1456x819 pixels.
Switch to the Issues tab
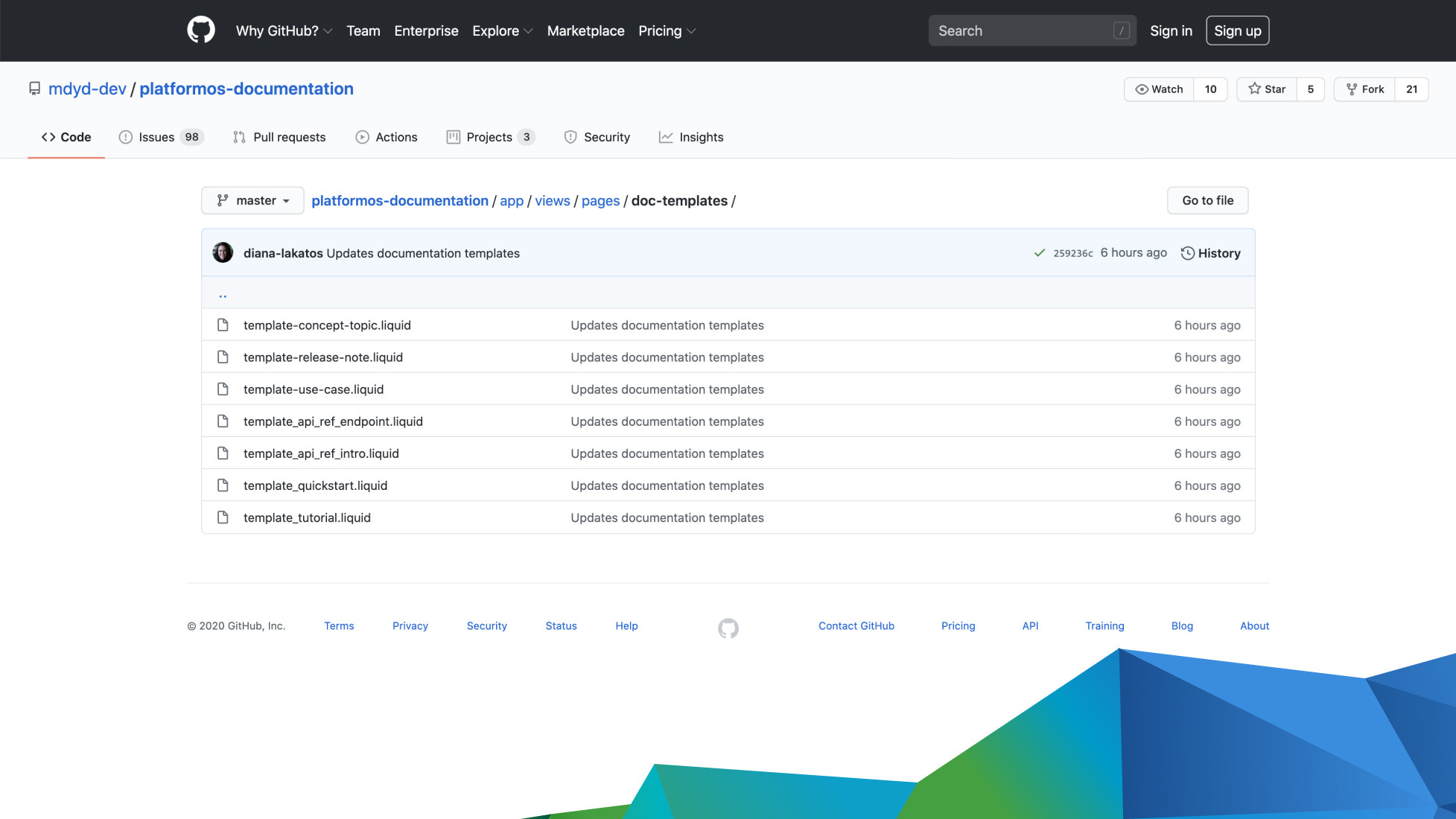coord(161,137)
